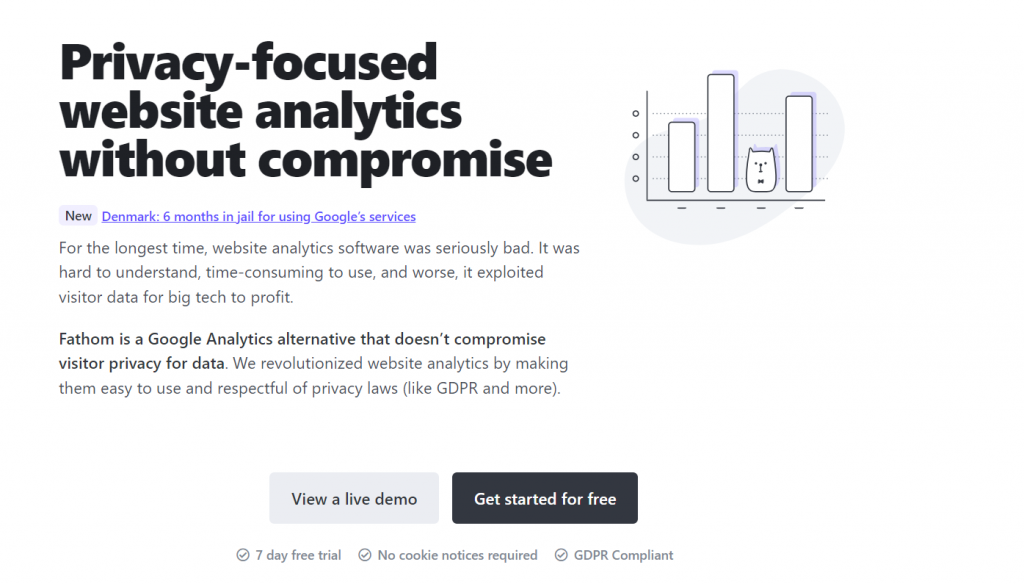Click the No cookie notices required text
The width and height of the screenshot is (1024, 584).
457,555
